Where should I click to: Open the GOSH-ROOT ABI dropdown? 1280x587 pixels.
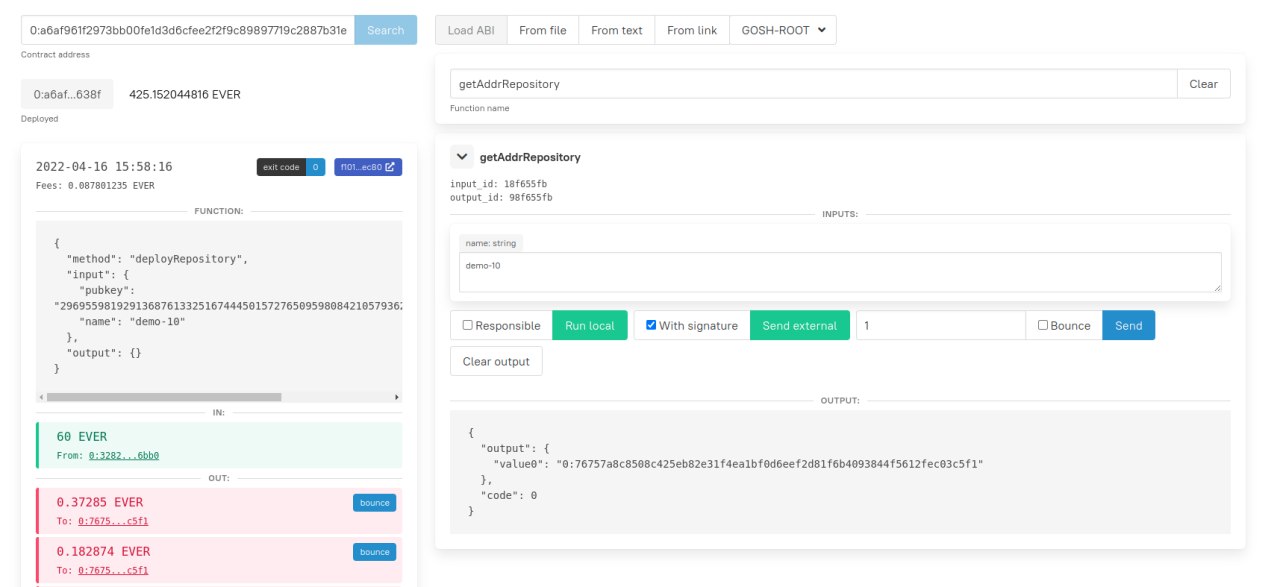click(x=782, y=30)
